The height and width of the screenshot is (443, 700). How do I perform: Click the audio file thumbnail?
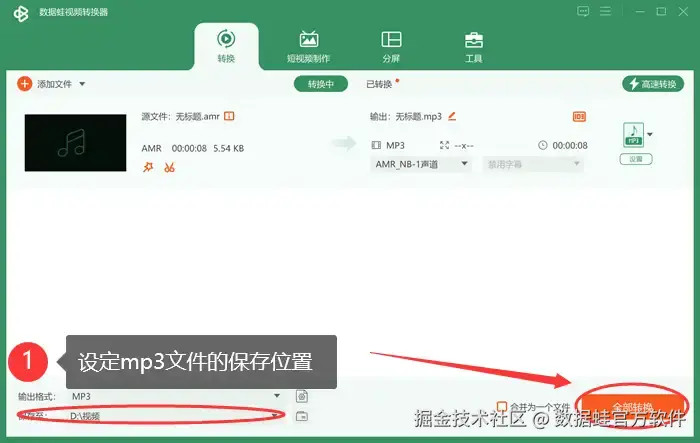click(x=75, y=143)
